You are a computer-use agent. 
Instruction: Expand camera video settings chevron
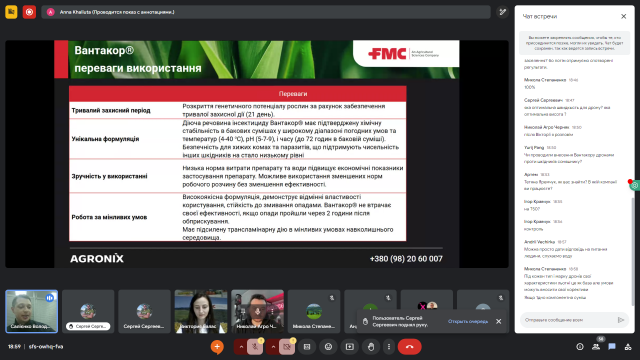pyautogui.click(x=273, y=347)
